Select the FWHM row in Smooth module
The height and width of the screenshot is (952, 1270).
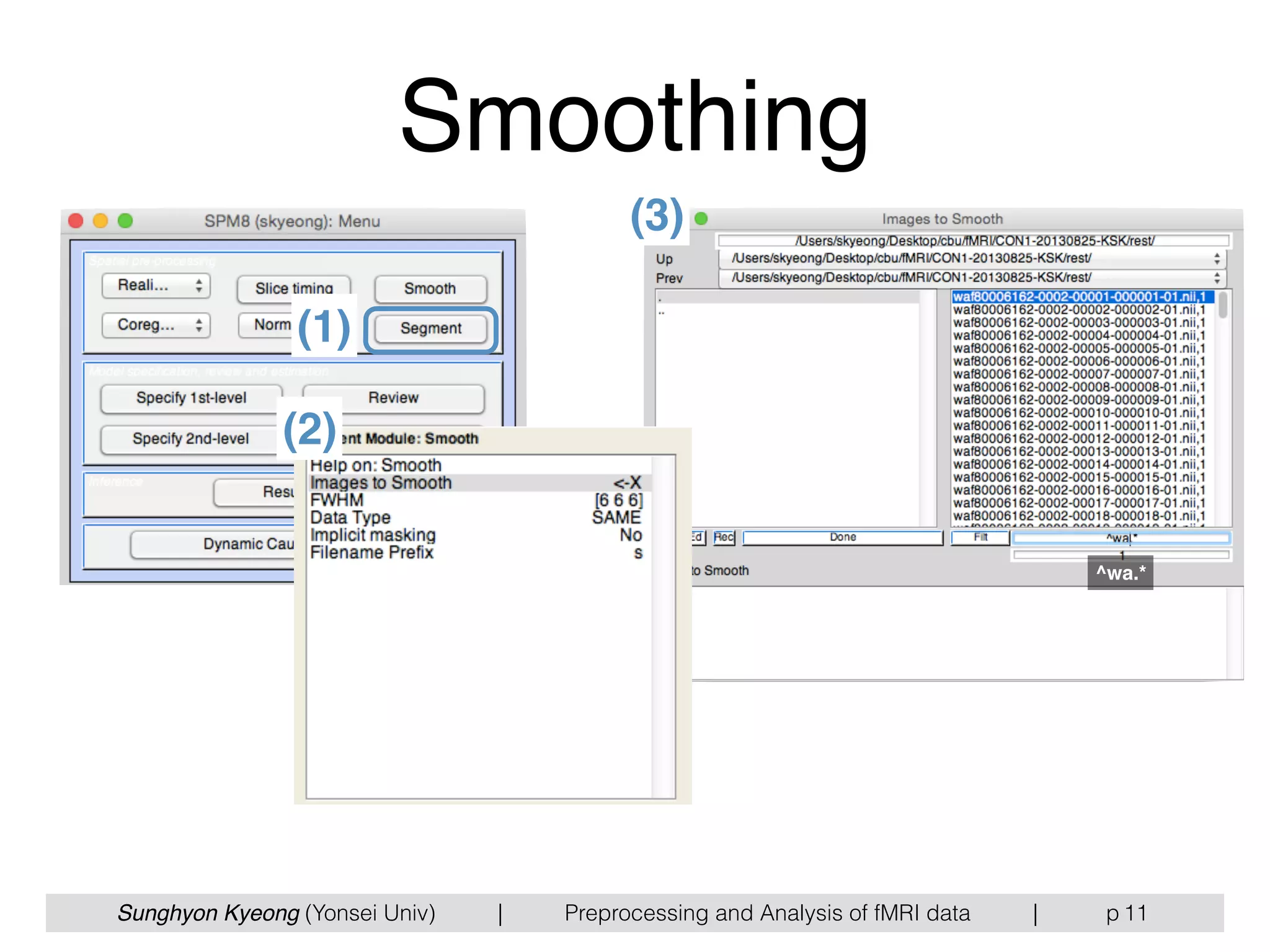point(479,500)
